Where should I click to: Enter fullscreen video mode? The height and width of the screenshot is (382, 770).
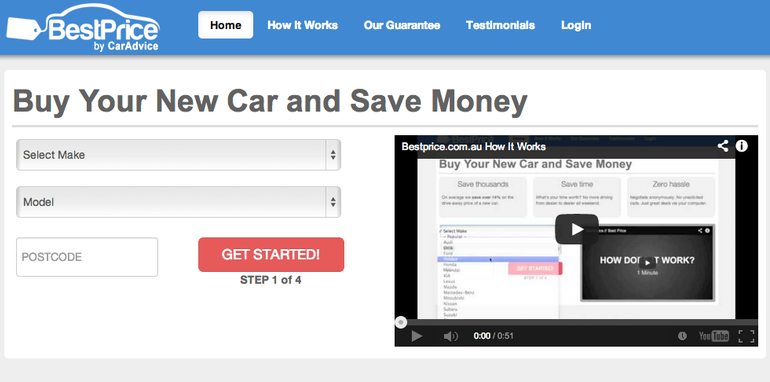[x=746, y=336]
